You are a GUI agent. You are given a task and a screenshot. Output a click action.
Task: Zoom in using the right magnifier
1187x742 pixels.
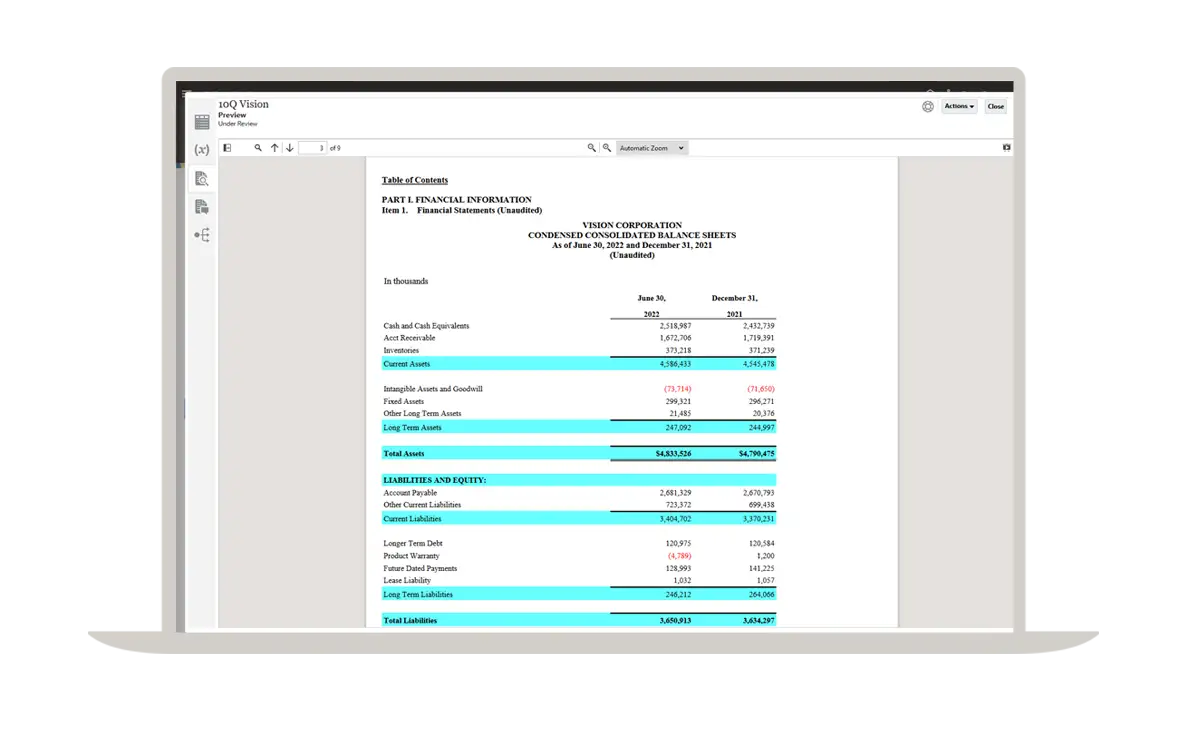(x=606, y=148)
